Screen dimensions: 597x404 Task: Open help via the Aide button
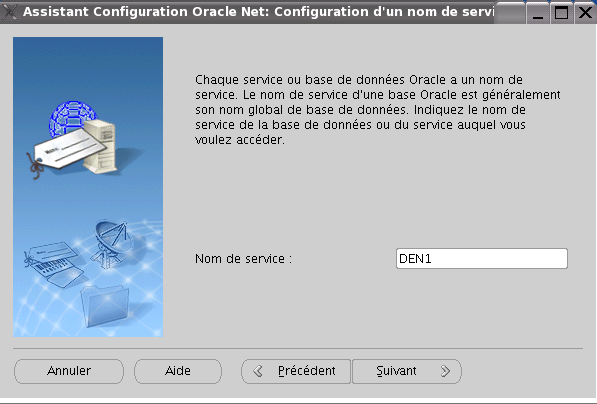pos(178,371)
